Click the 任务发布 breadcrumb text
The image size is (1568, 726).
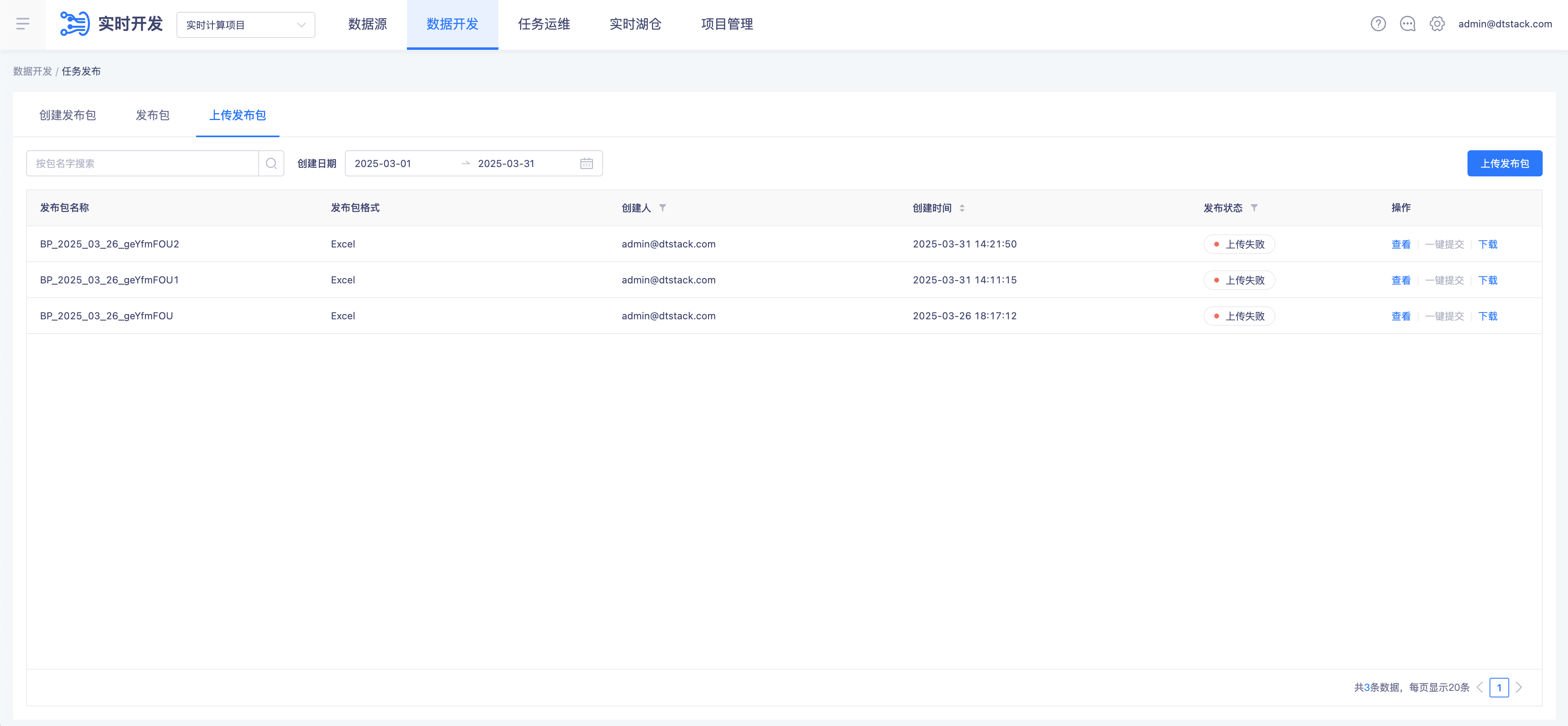tap(81, 71)
